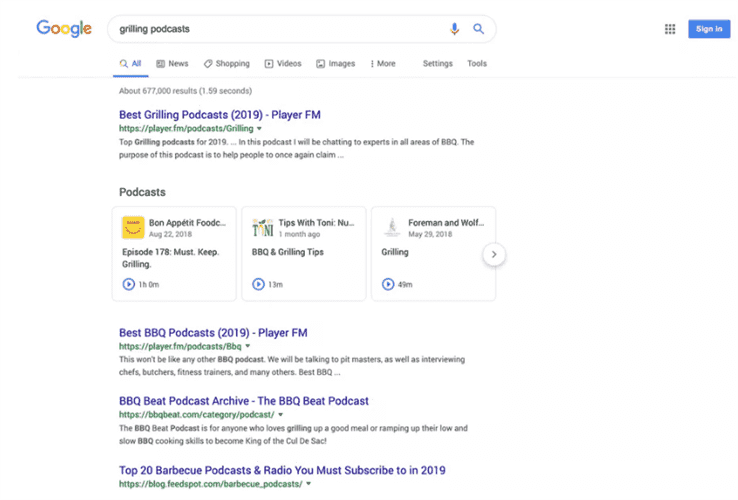
Task: Click the Sign in button
Action: [x=709, y=29]
